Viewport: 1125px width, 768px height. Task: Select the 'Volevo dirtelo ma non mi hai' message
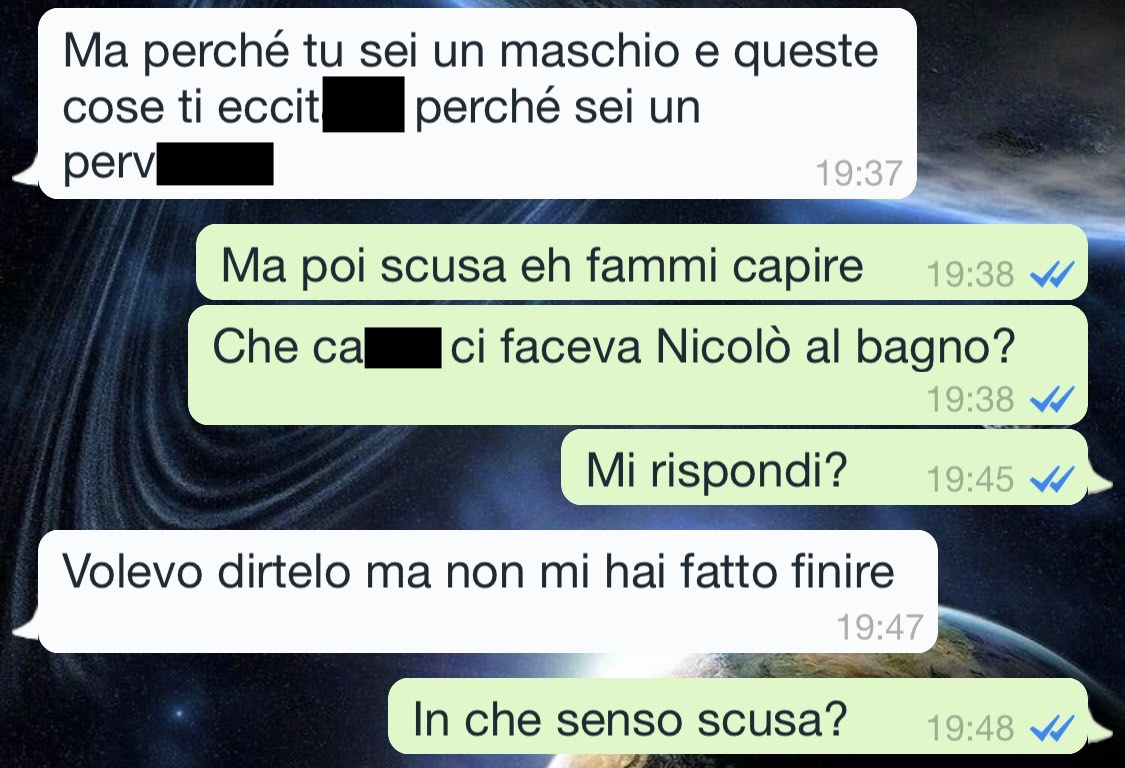click(488, 591)
